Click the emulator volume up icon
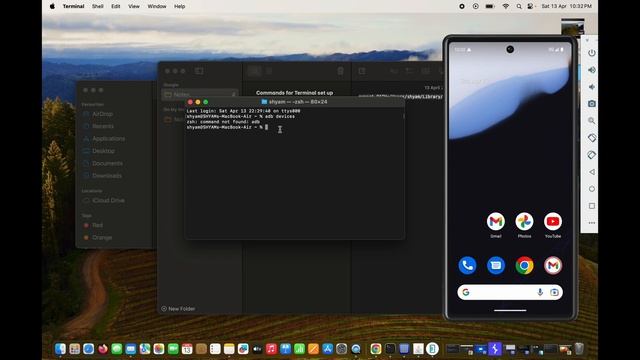640x360 pixels. [591, 70]
